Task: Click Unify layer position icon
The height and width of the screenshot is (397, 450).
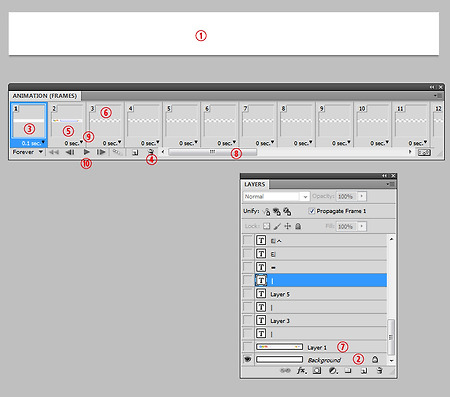Action: coord(266,211)
